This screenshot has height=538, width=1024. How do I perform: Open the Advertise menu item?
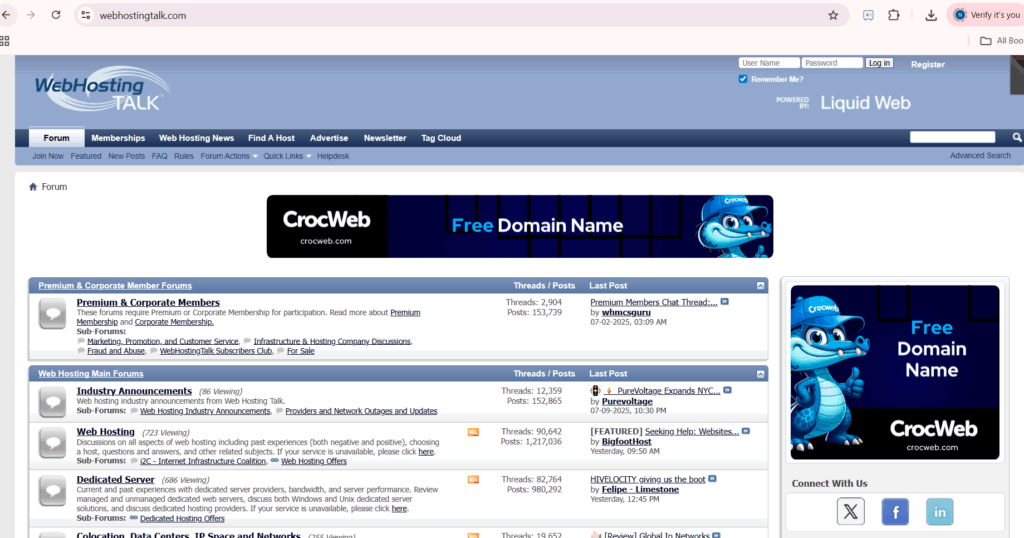[x=329, y=138]
